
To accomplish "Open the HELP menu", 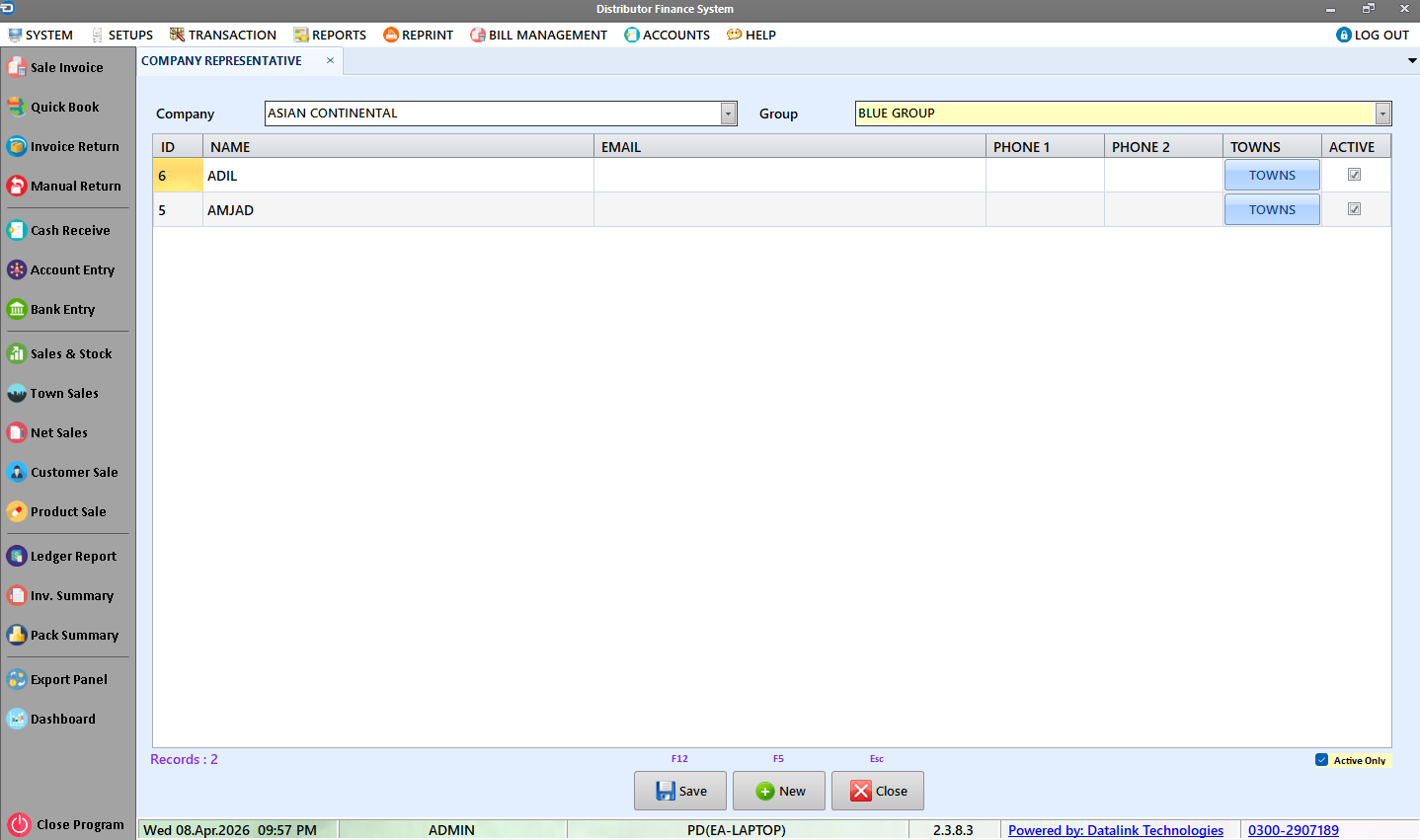I will 751,35.
